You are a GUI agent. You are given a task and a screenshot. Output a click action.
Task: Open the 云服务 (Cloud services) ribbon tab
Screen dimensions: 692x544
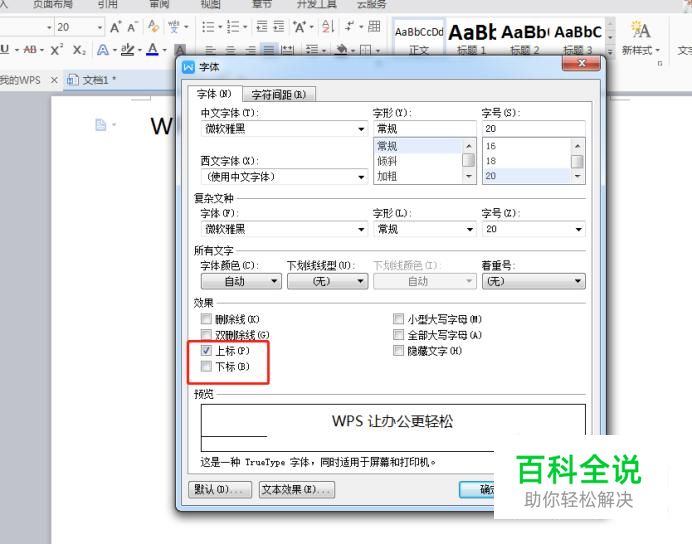click(x=371, y=4)
